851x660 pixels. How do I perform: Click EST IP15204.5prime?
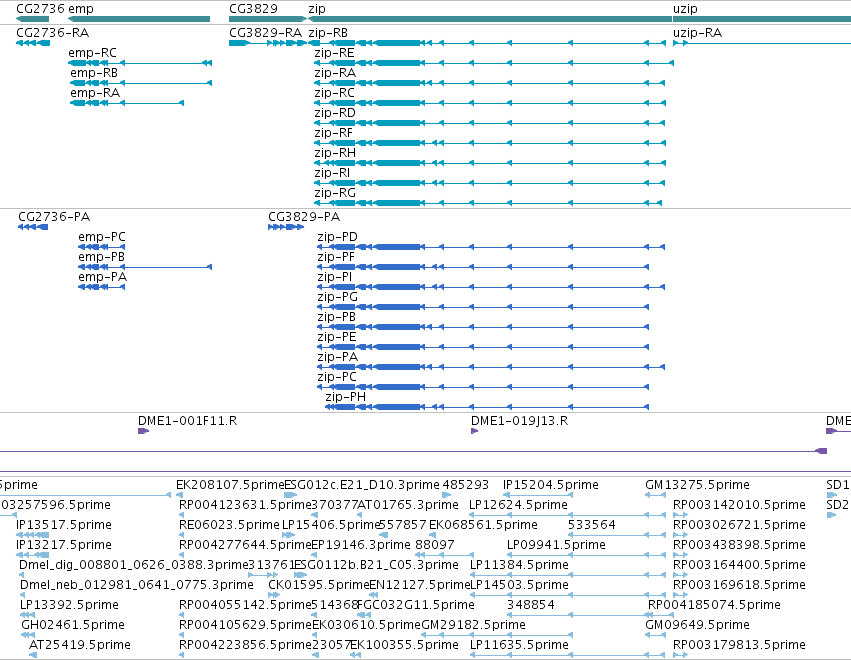551,485
